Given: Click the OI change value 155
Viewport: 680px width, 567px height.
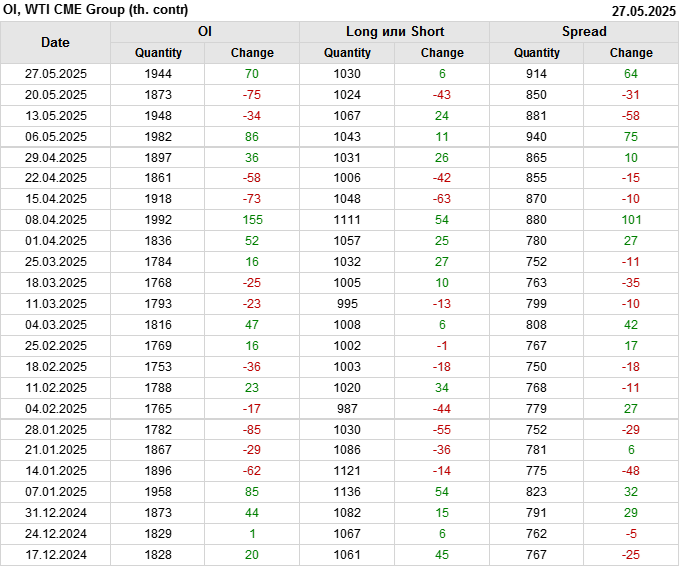Looking at the screenshot, I should (251, 219).
